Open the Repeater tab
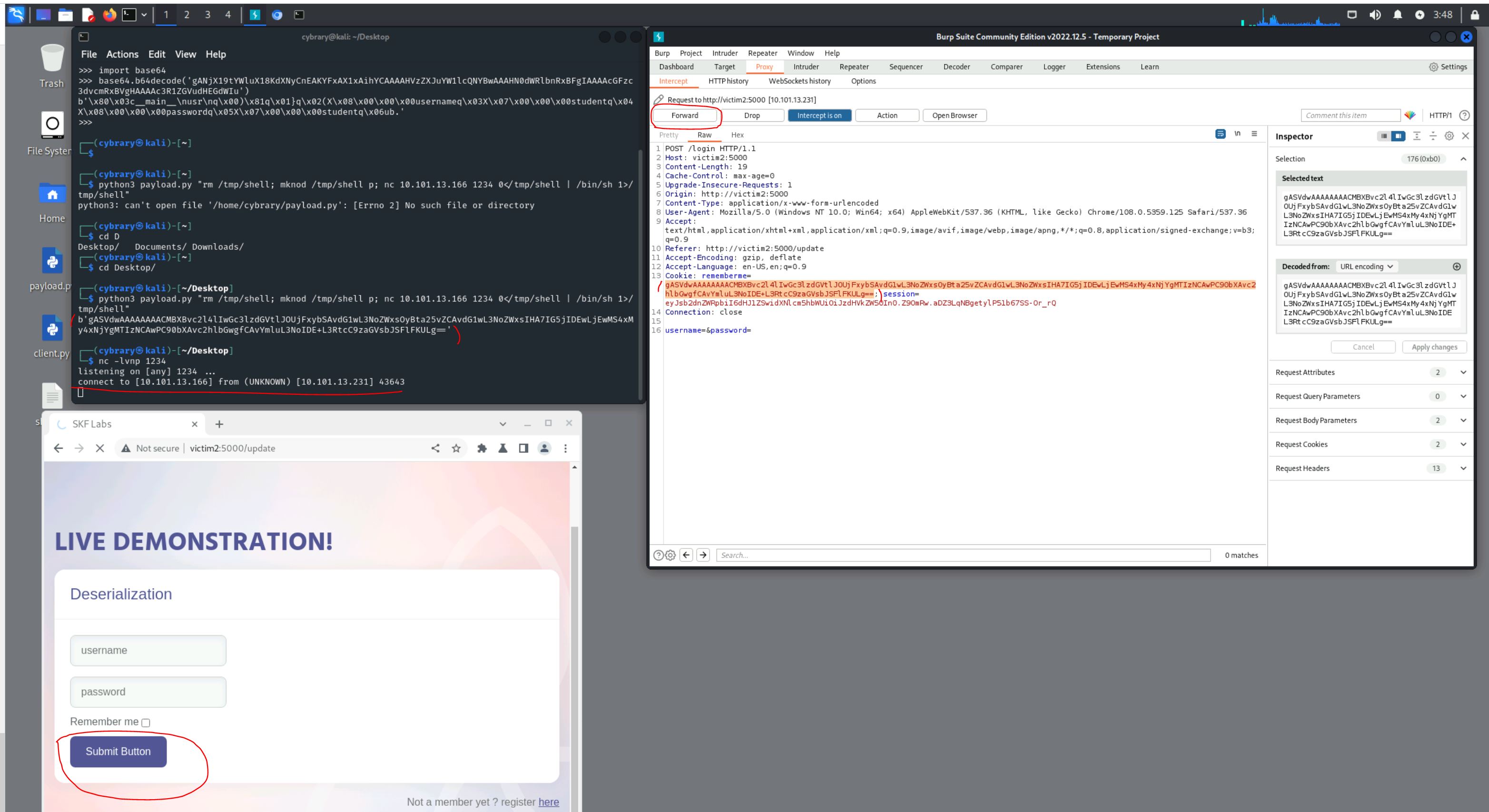The width and height of the screenshot is (1489, 812). 854,67
